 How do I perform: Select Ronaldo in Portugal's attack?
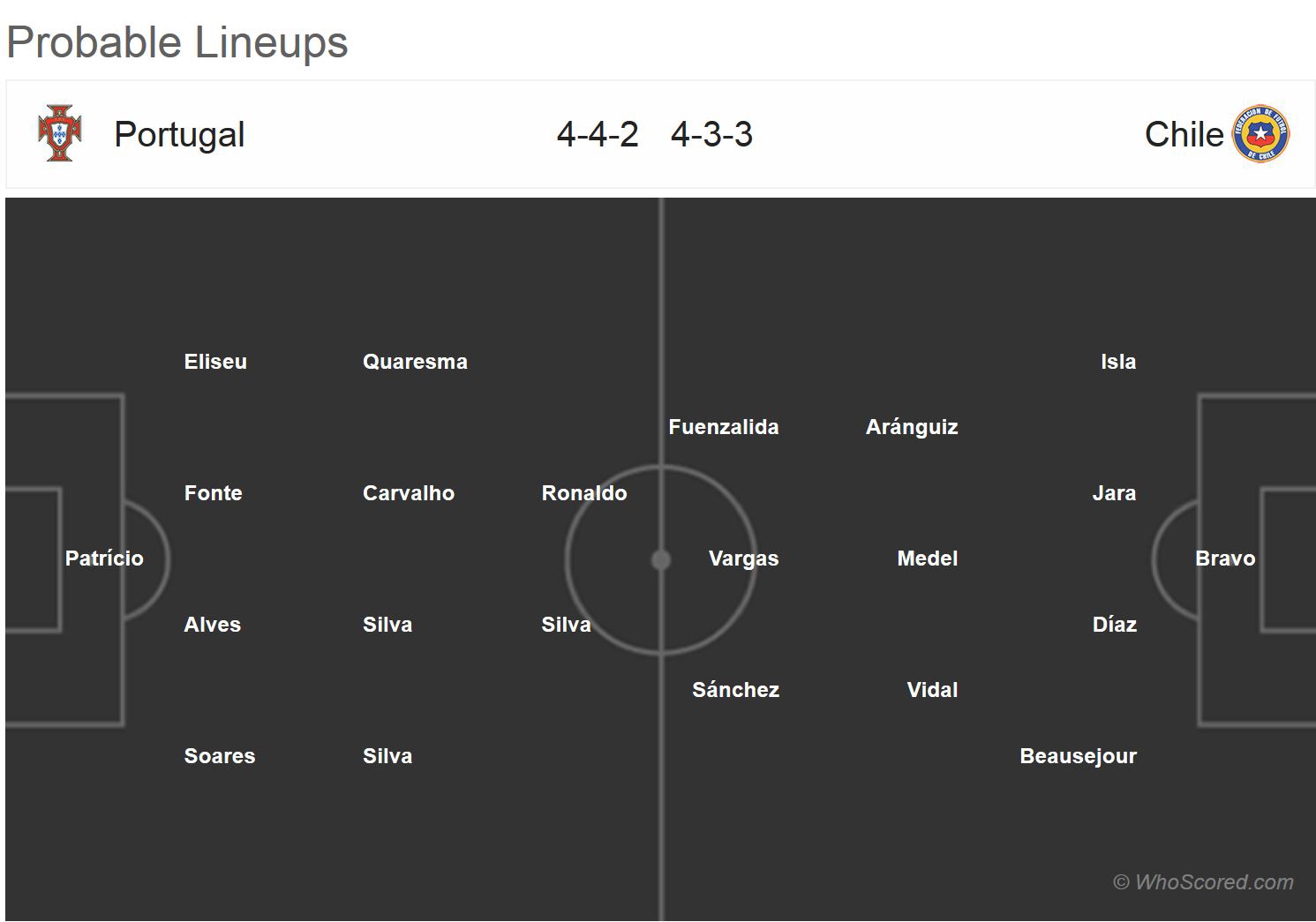[584, 493]
